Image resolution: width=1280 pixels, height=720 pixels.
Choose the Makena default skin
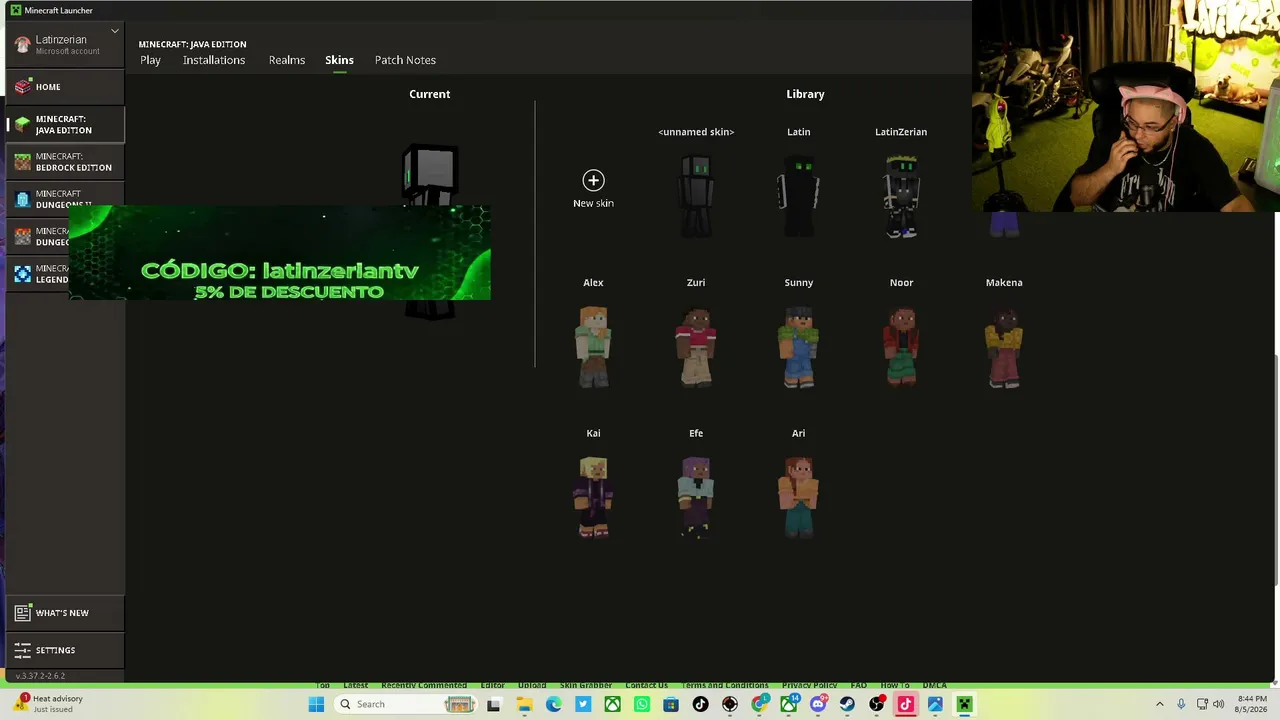1004,347
